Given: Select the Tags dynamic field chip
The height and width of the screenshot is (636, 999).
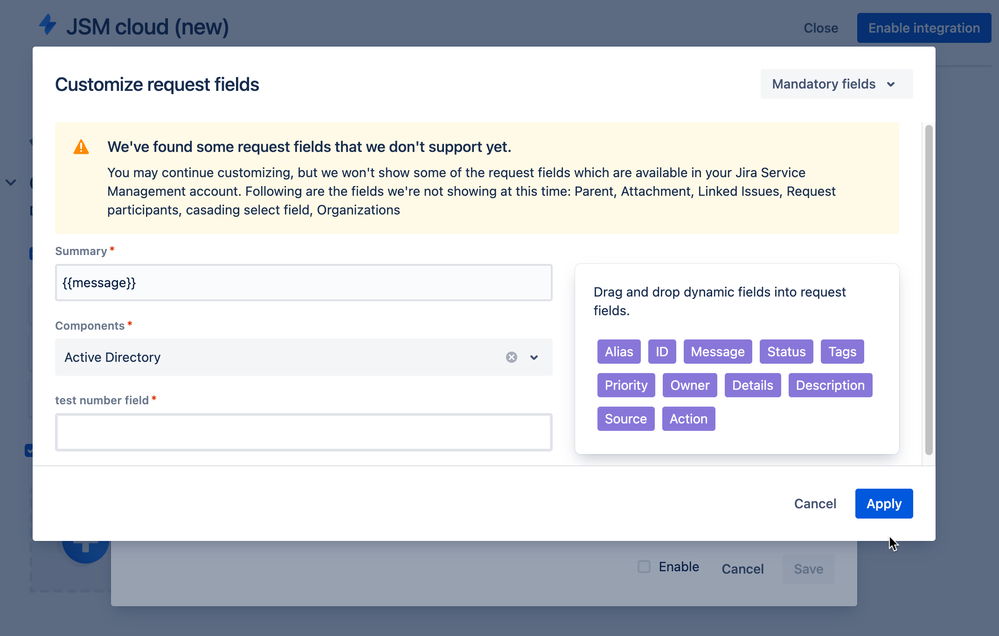Looking at the screenshot, I should (842, 352).
